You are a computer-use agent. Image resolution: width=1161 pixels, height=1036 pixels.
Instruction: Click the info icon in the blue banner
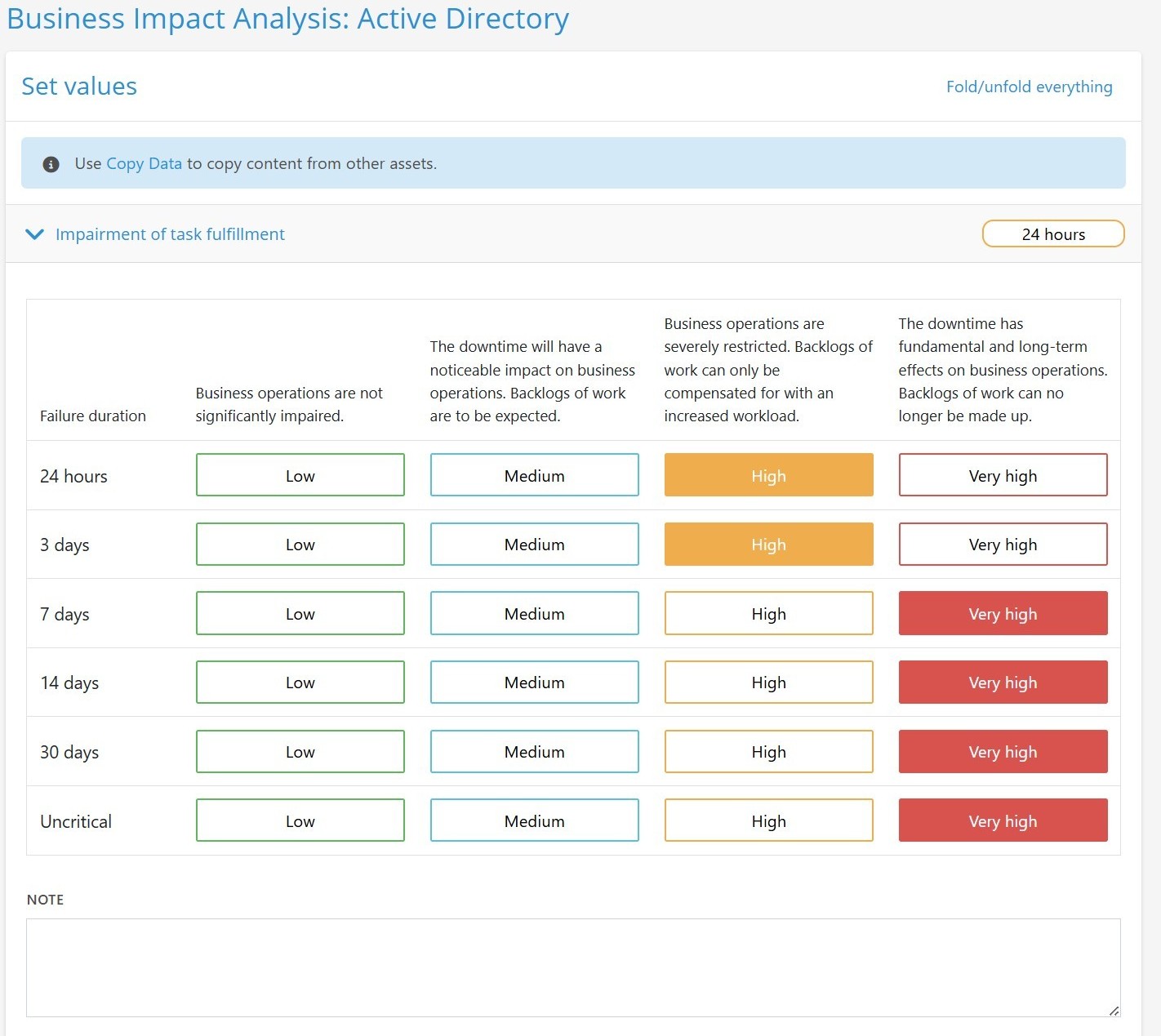pyautogui.click(x=51, y=164)
